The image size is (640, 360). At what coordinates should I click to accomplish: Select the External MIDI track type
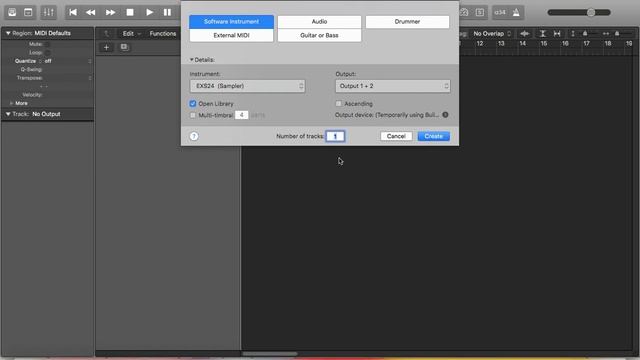pos(231,36)
